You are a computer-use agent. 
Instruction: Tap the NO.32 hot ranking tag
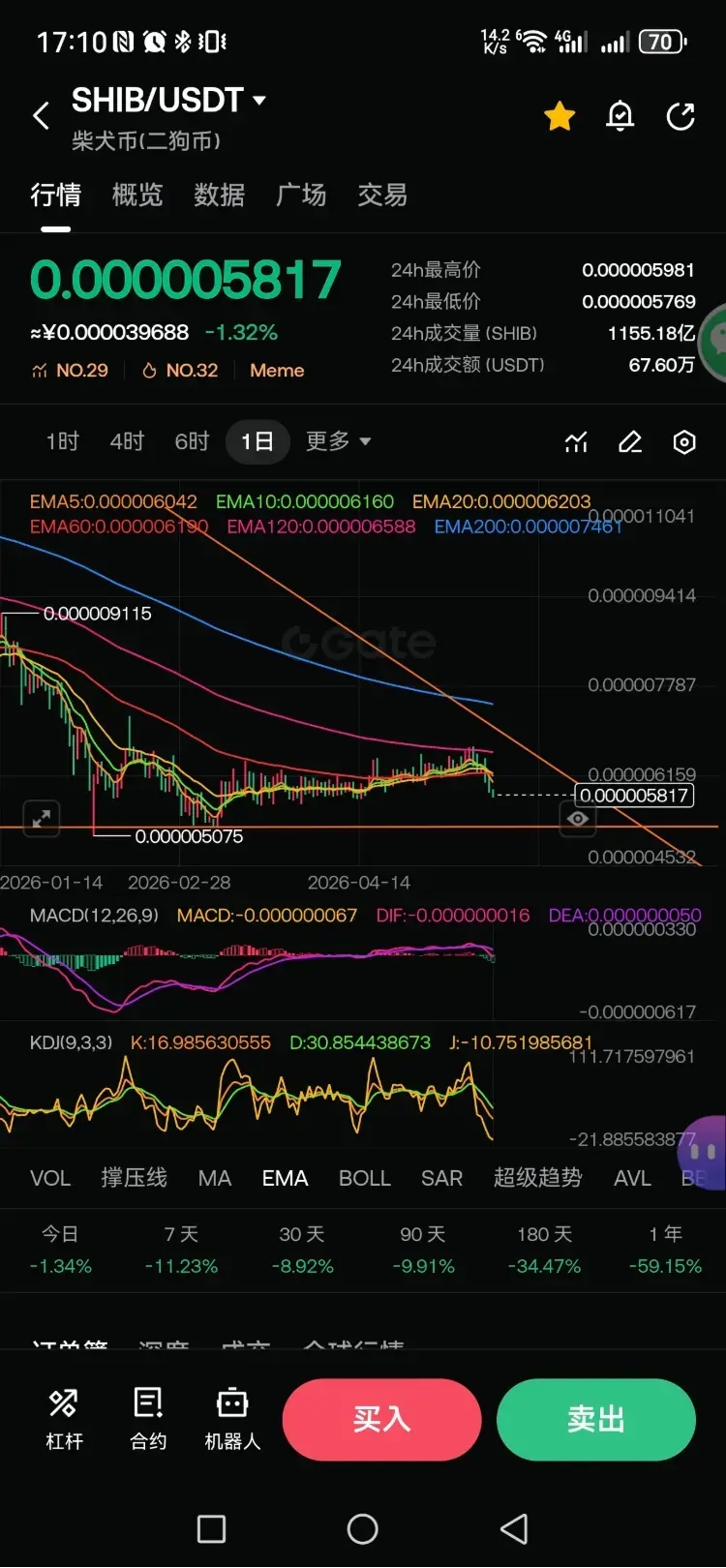click(x=180, y=370)
